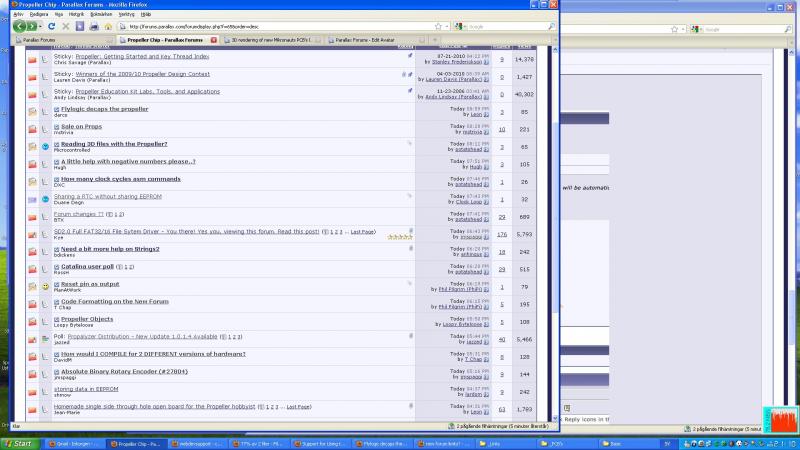This screenshot has width=800, height=450.
Task: Click the URL address field
Action: click(x=278, y=27)
